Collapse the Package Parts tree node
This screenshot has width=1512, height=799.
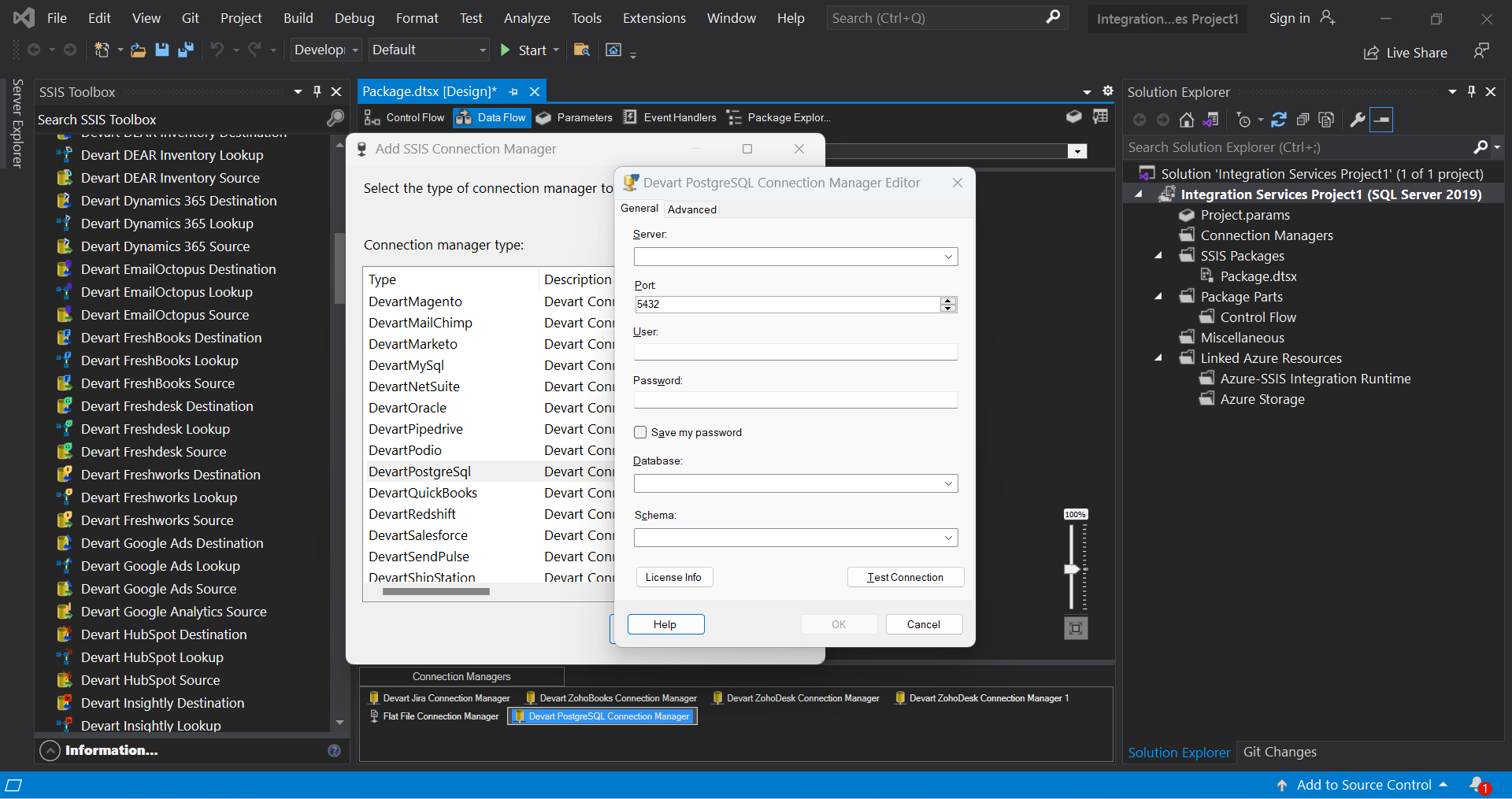click(1158, 296)
